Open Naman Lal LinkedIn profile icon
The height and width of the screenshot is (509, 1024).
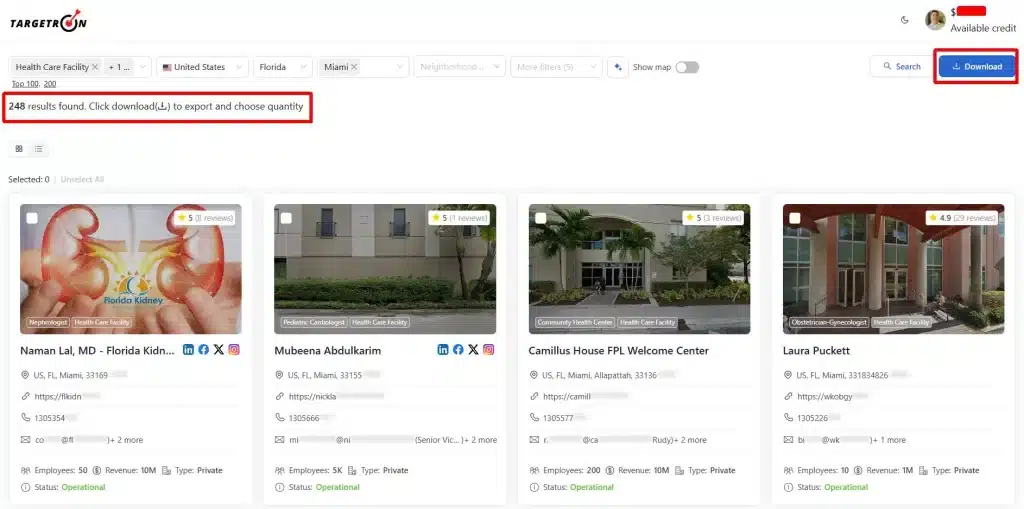click(x=188, y=350)
